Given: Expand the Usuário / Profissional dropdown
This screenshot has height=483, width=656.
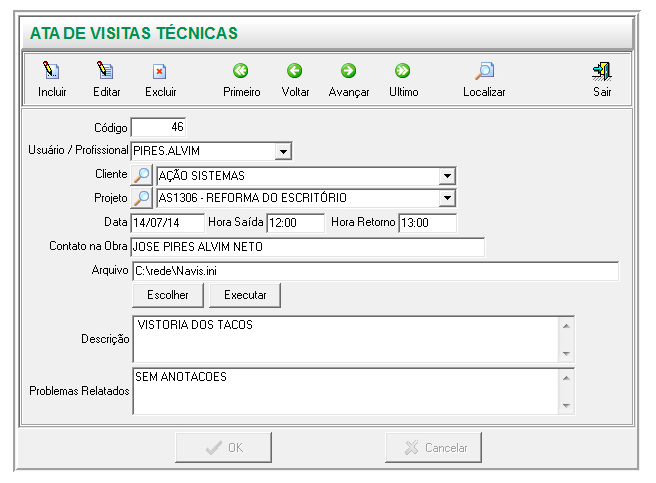Looking at the screenshot, I should point(283,151).
